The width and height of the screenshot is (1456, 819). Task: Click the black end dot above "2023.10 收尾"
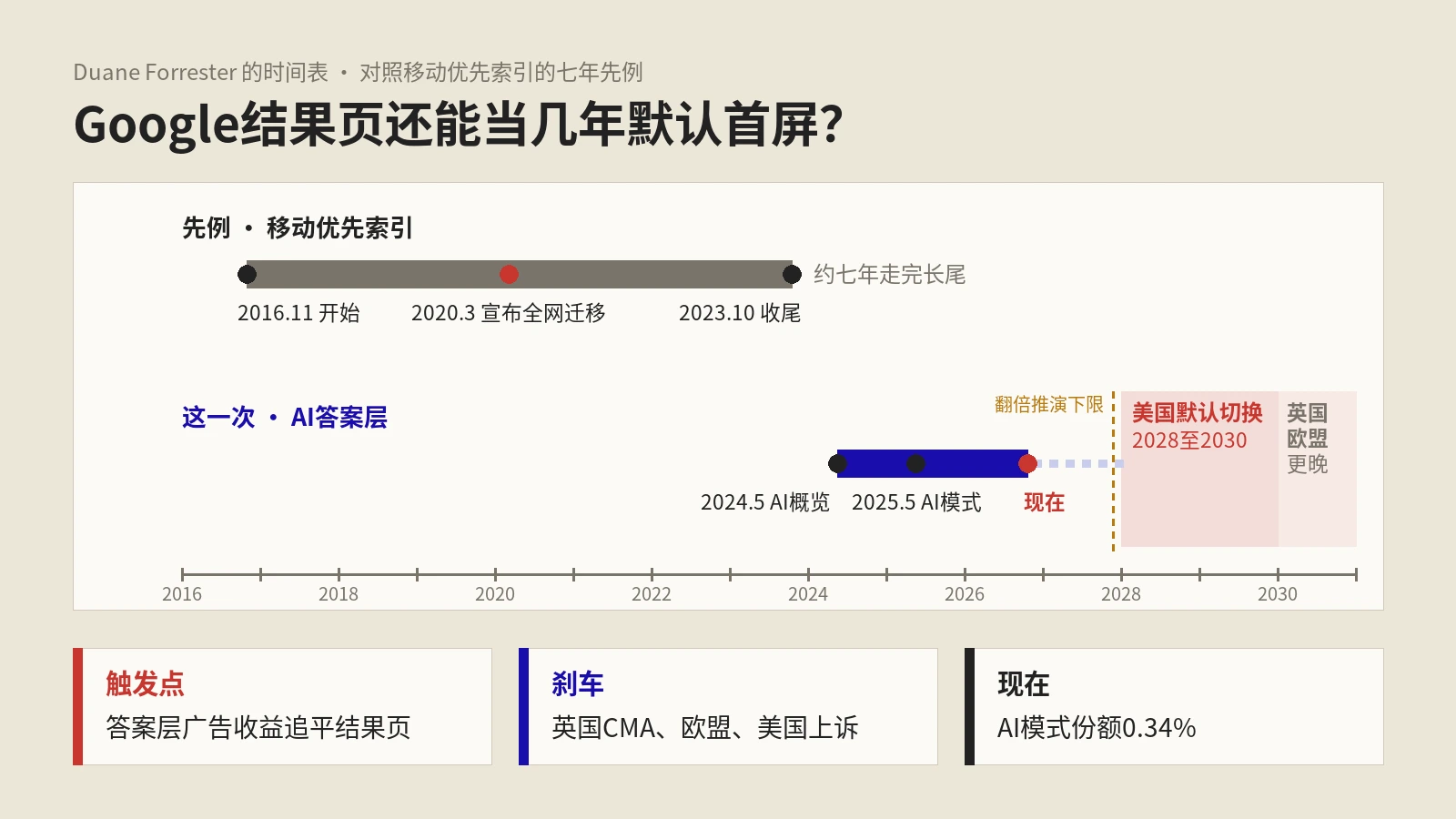click(792, 274)
